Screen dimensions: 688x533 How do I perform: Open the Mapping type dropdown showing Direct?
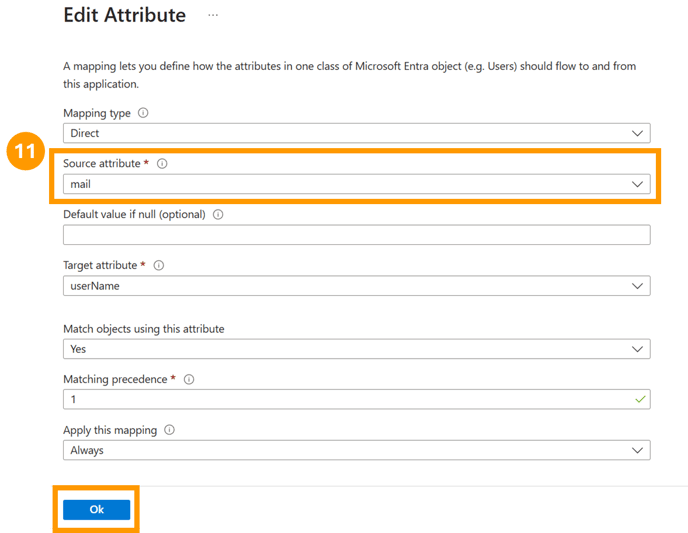(357, 133)
